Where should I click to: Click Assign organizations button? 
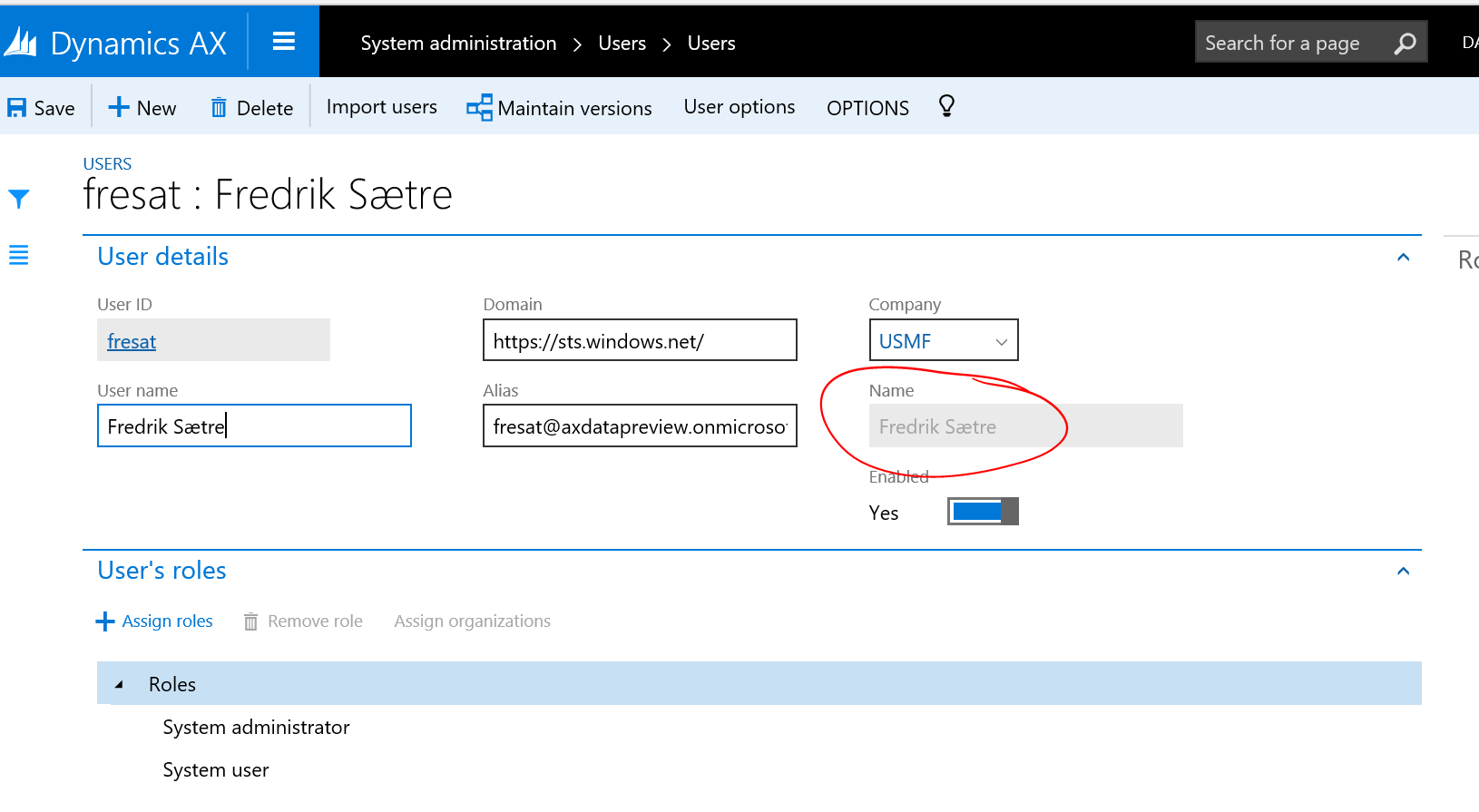tap(472, 621)
